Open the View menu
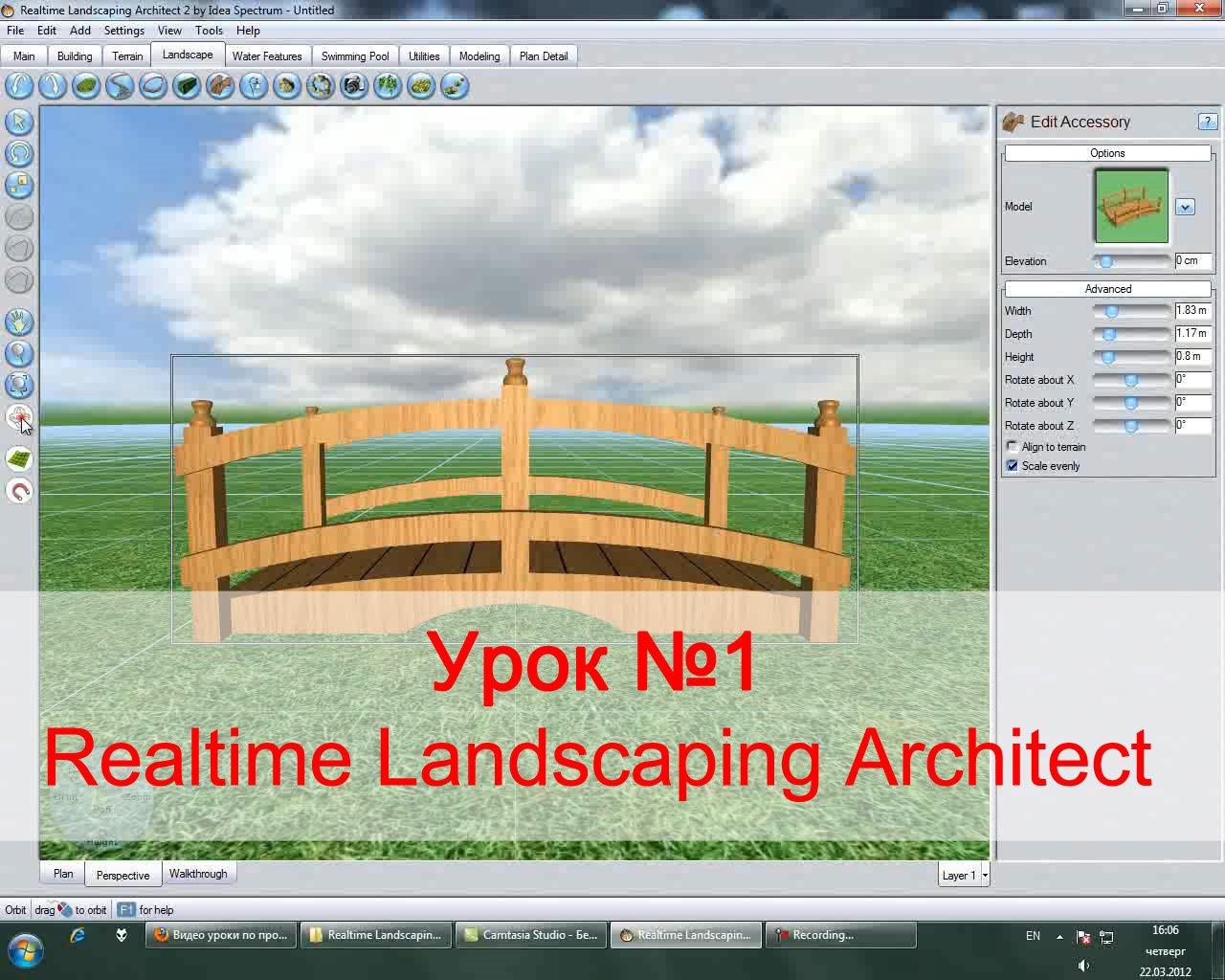Screen dimensions: 1225x980 (169, 31)
